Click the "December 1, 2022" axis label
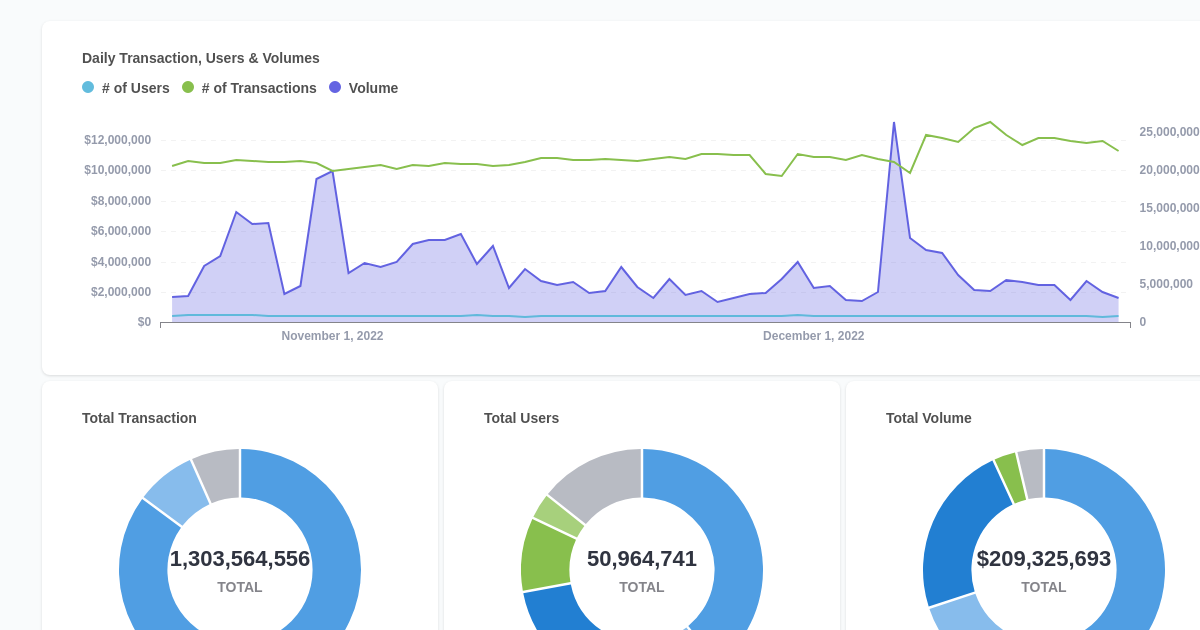1200x630 pixels. pyautogui.click(x=813, y=336)
